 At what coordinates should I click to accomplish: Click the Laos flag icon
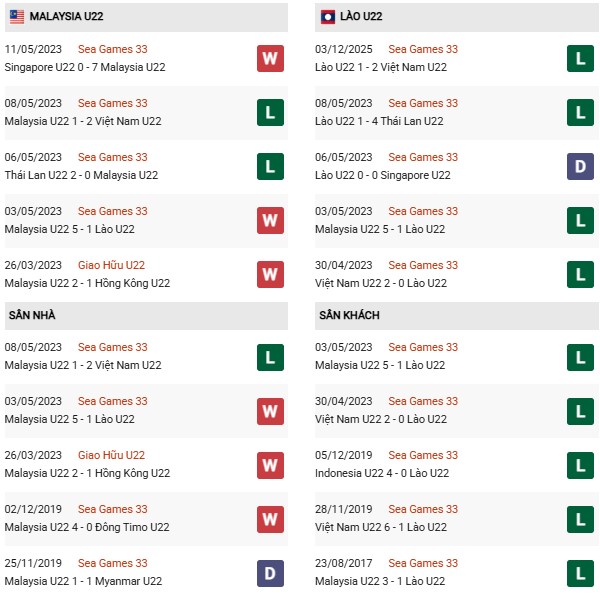(x=328, y=16)
